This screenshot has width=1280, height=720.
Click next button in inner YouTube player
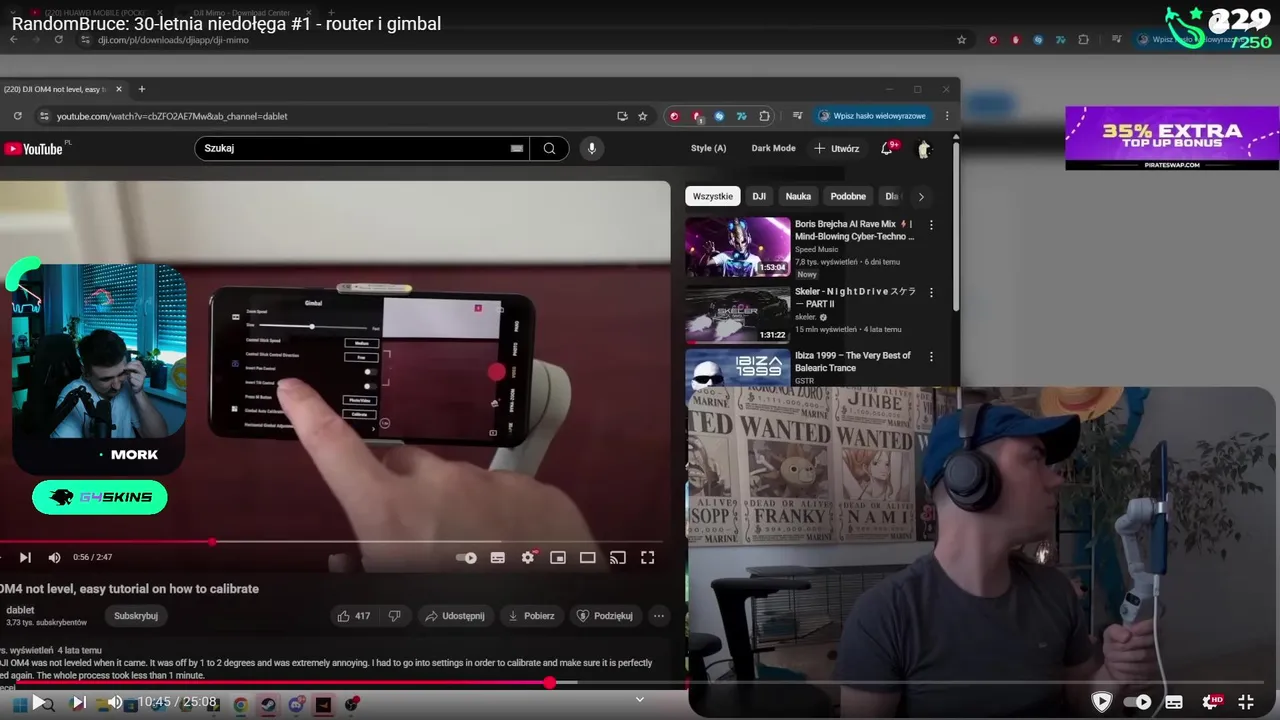25,557
